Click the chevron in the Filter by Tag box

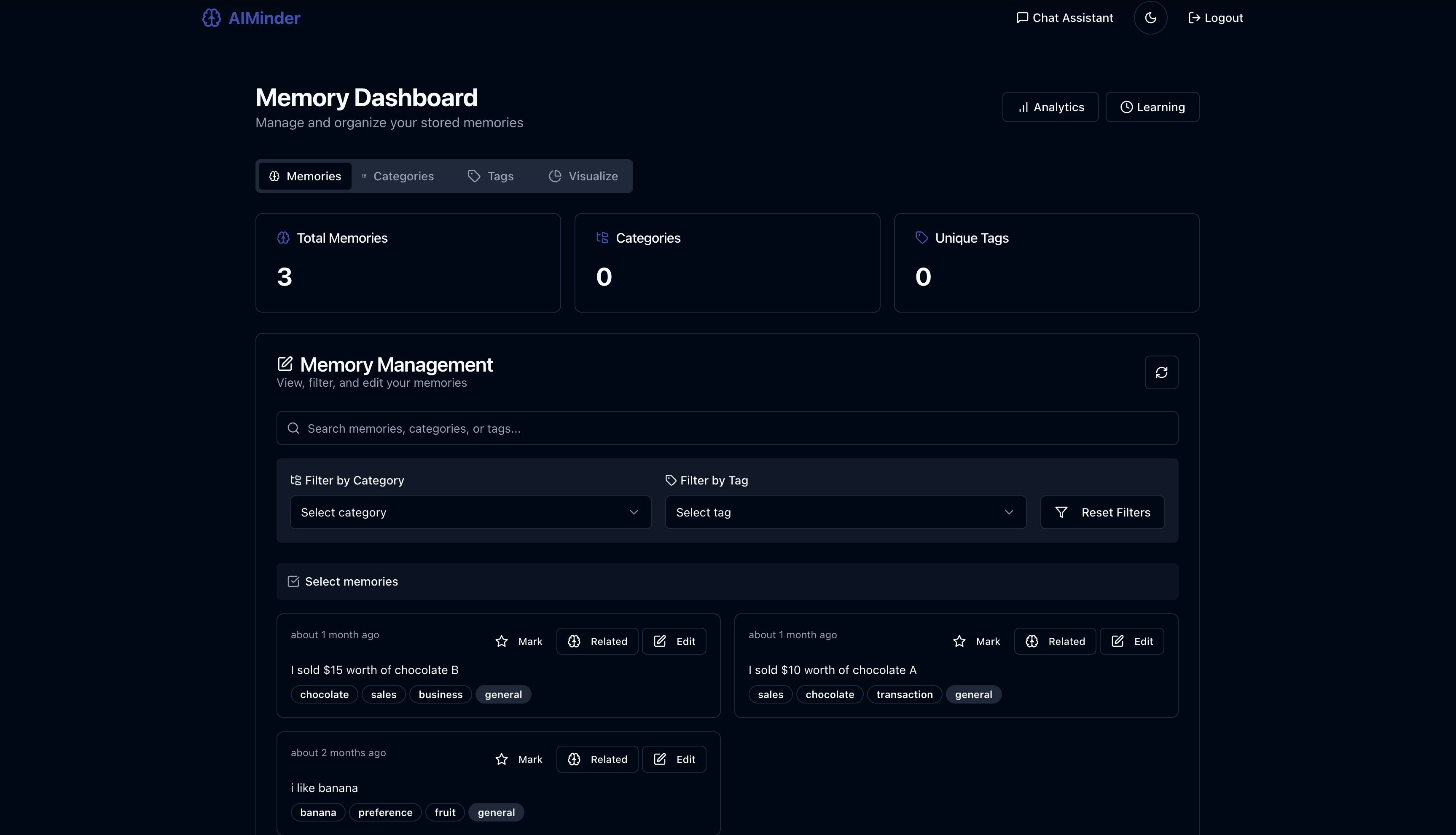pyautogui.click(x=1008, y=512)
